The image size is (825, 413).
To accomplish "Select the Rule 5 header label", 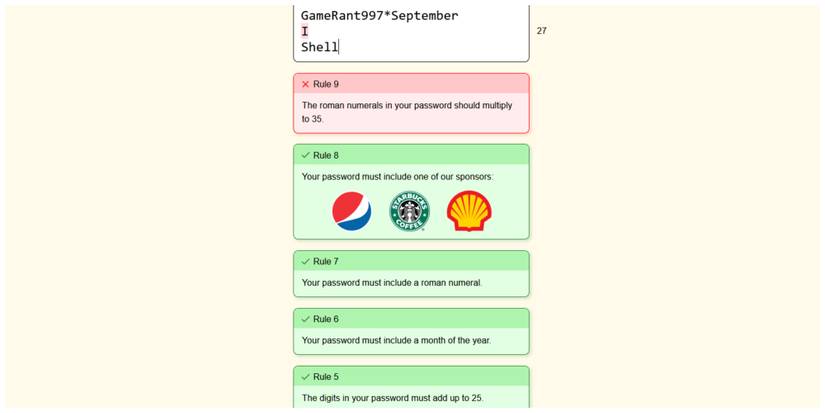I will point(326,377).
